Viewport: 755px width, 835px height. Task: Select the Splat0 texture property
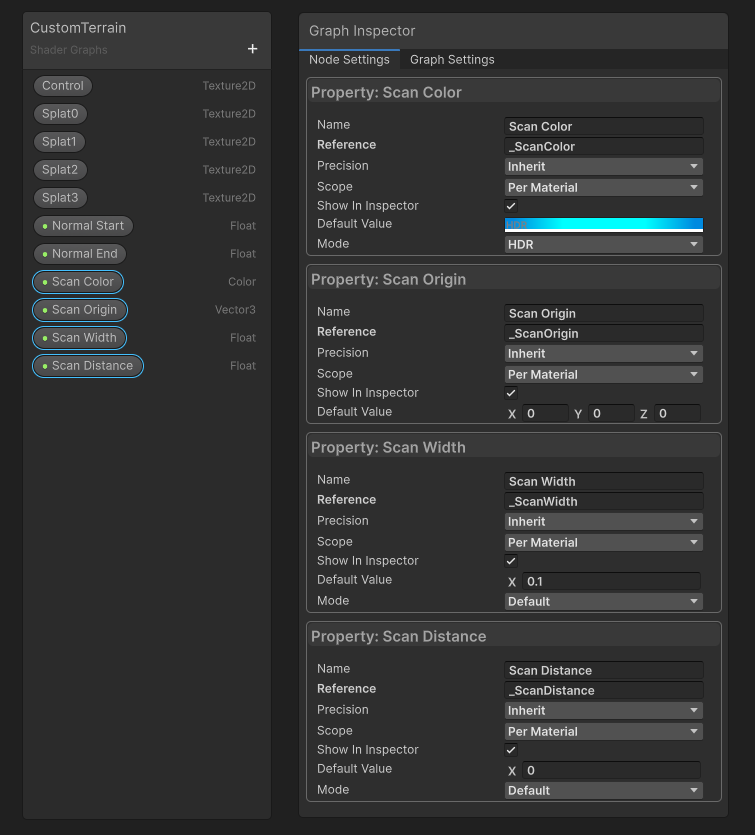pos(58,113)
